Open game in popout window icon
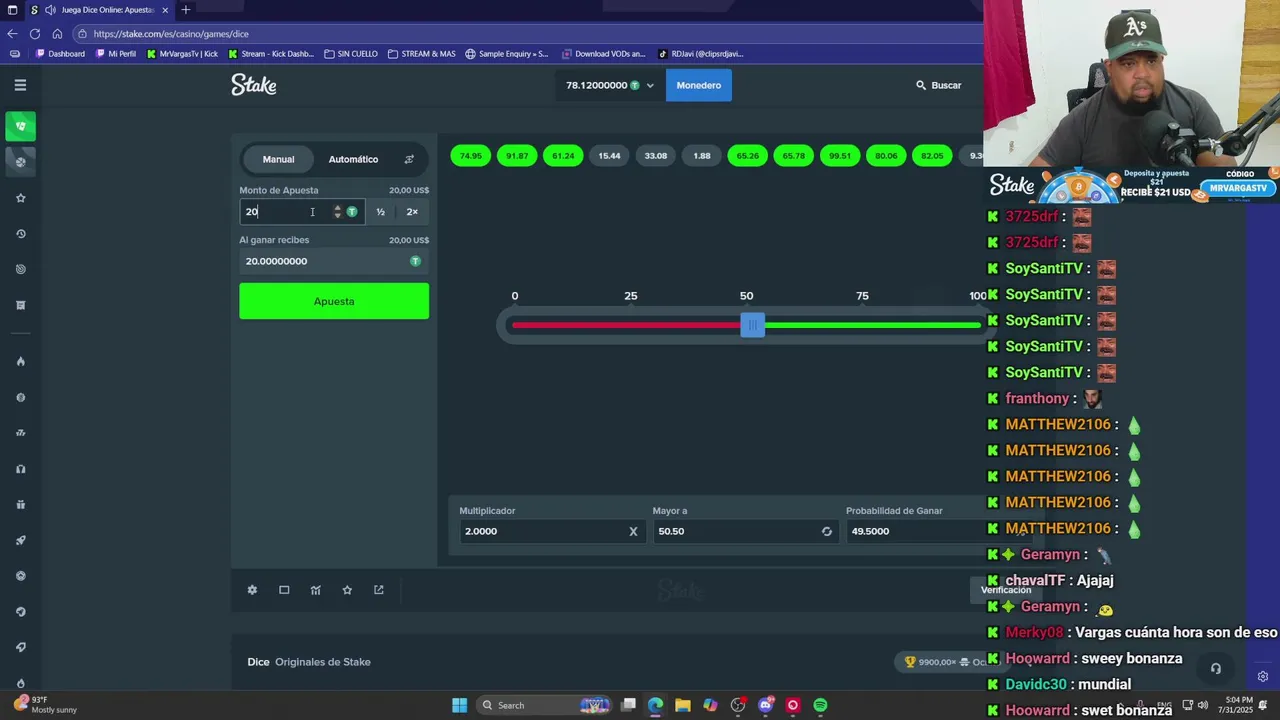Viewport: 1280px width, 720px height. coord(379,590)
